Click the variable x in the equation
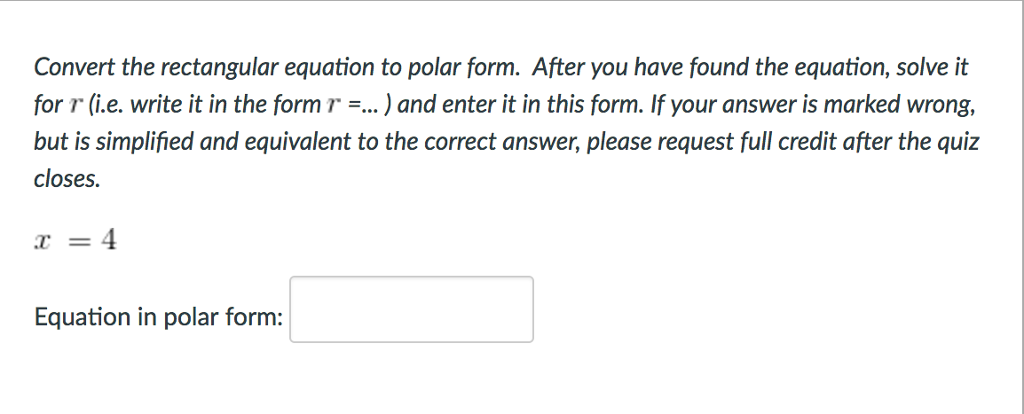Screen dimensions: 1024x414 (40, 244)
